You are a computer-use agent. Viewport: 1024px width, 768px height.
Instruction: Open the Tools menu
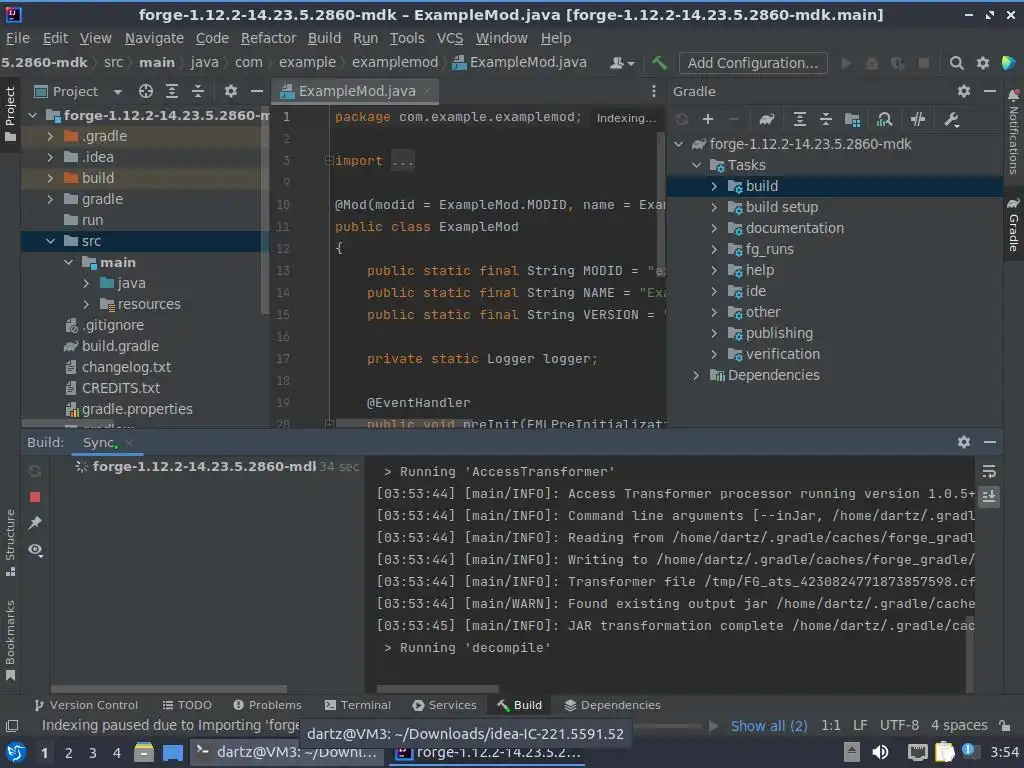(x=407, y=38)
